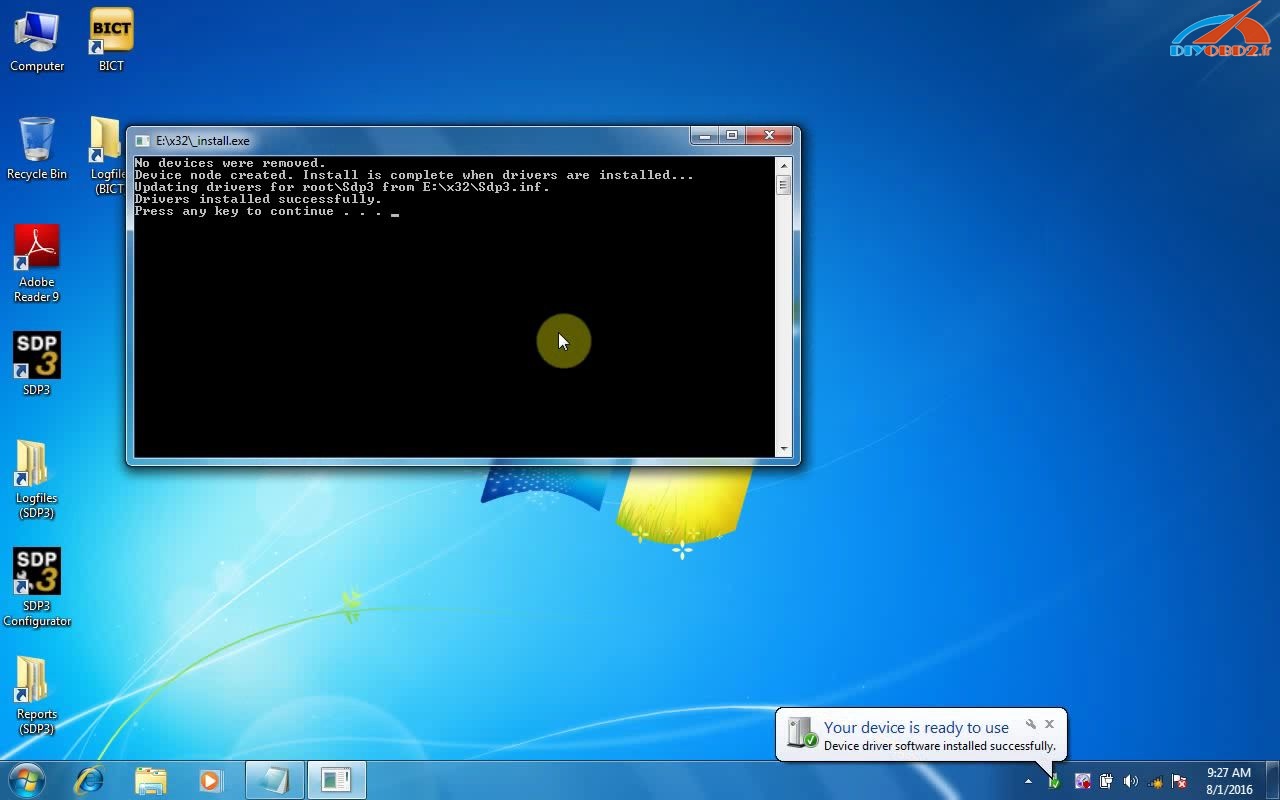This screenshot has width=1280, height=800.
Task: Click the taskbar clock showing 9:27 AM
Action: [1228, 781]
